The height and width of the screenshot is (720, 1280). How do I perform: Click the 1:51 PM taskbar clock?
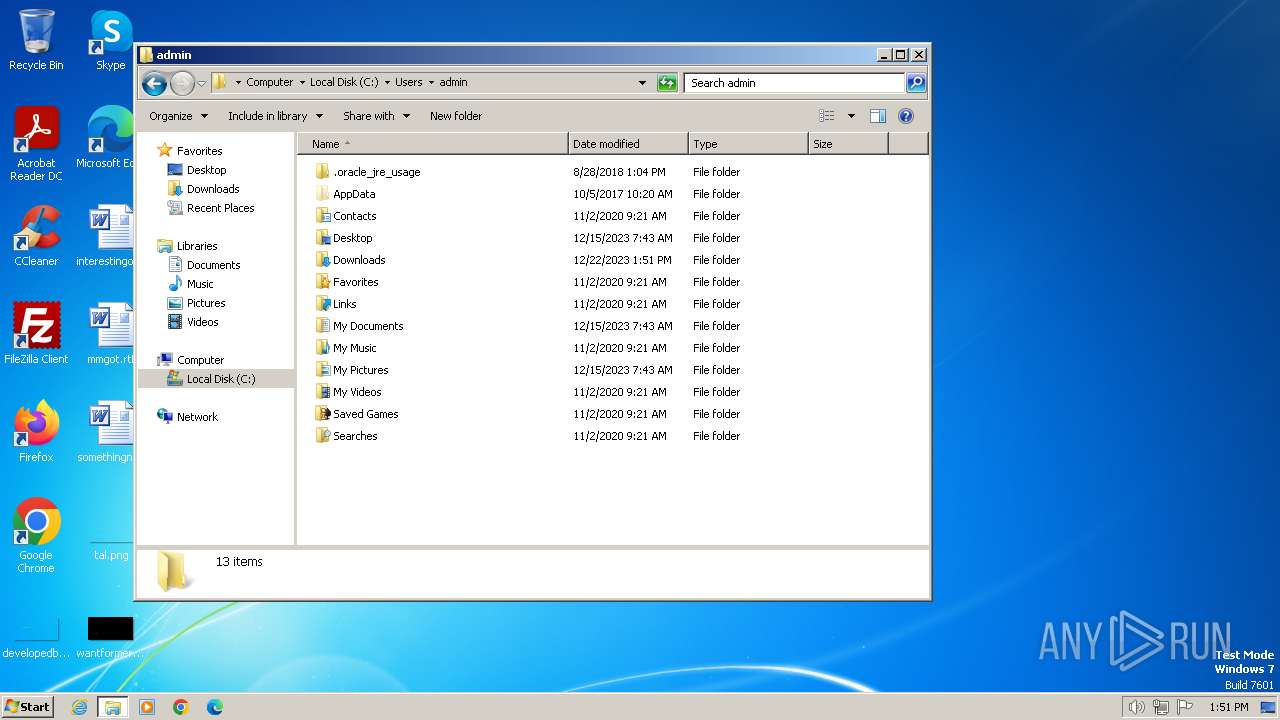[x=1228, y=707]
